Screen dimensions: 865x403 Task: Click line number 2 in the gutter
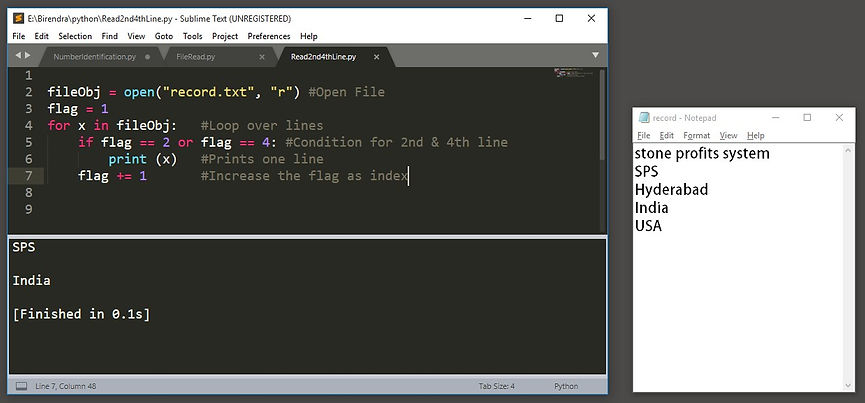[29, 92]
